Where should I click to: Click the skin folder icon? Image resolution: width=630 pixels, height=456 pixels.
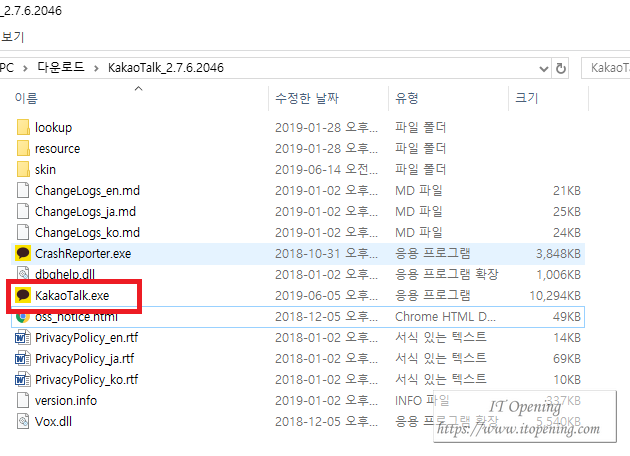(x=23, y=169)
